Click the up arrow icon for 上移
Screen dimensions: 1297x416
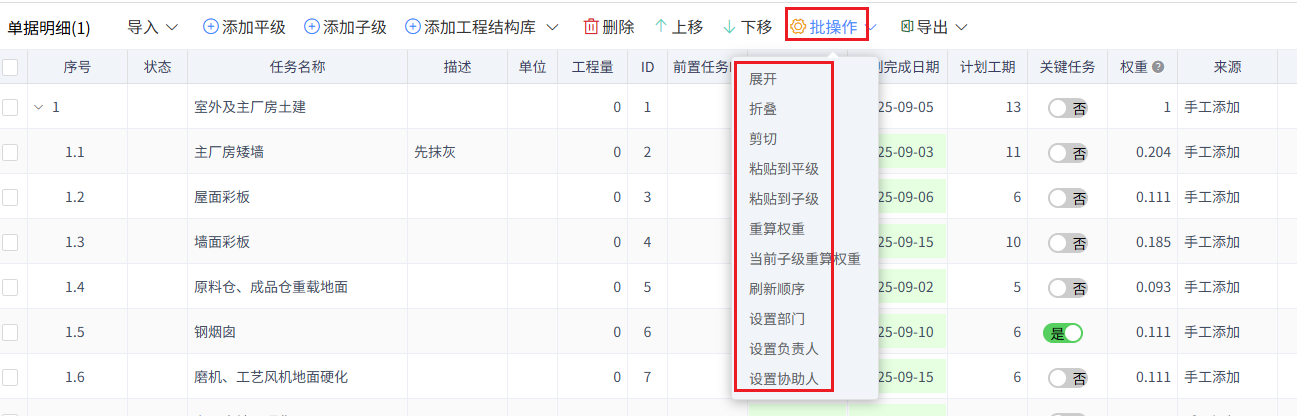(661, 27)
